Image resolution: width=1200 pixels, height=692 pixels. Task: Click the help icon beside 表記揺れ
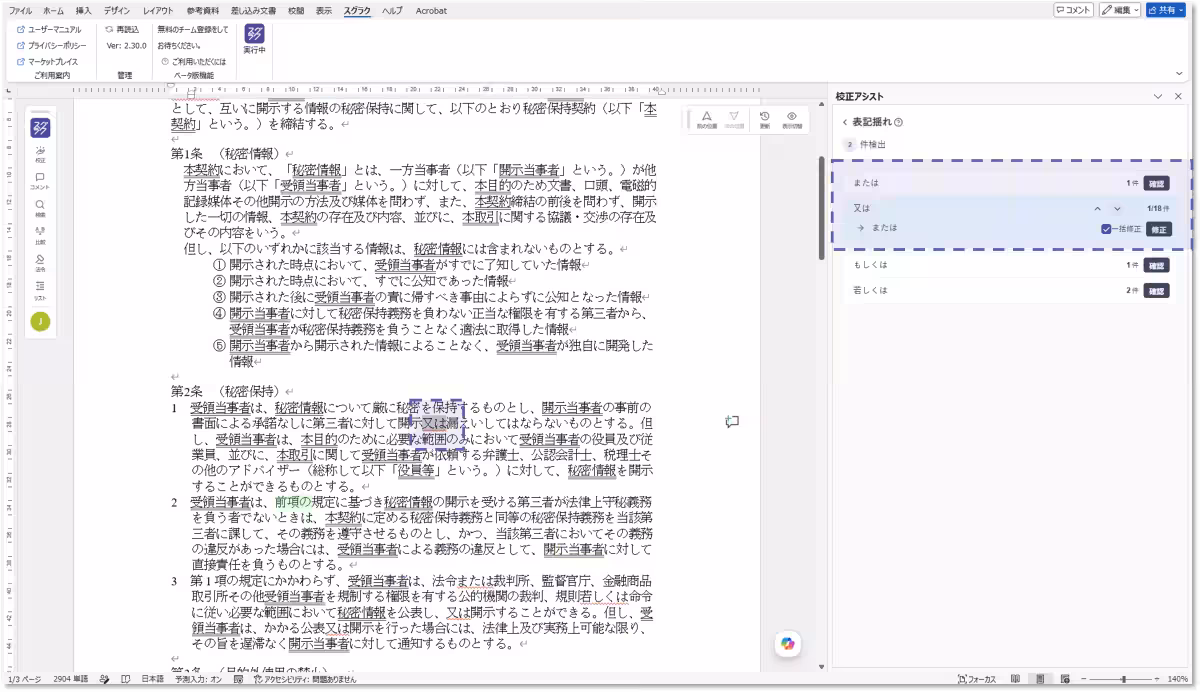pyautogui.click(x=899, y=122)
